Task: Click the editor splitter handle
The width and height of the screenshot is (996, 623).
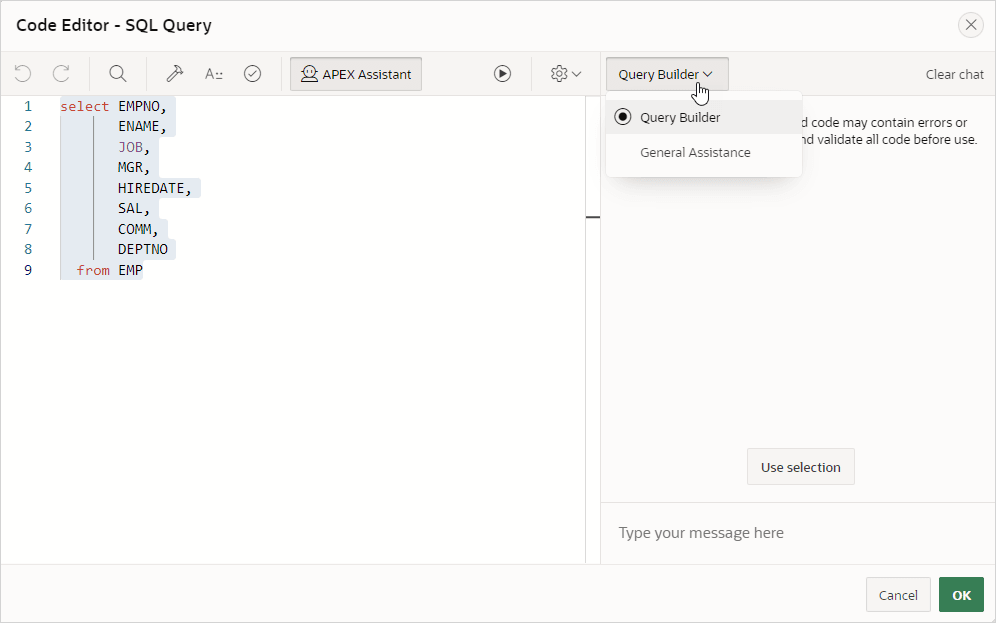Action: (x=593, y=217)
